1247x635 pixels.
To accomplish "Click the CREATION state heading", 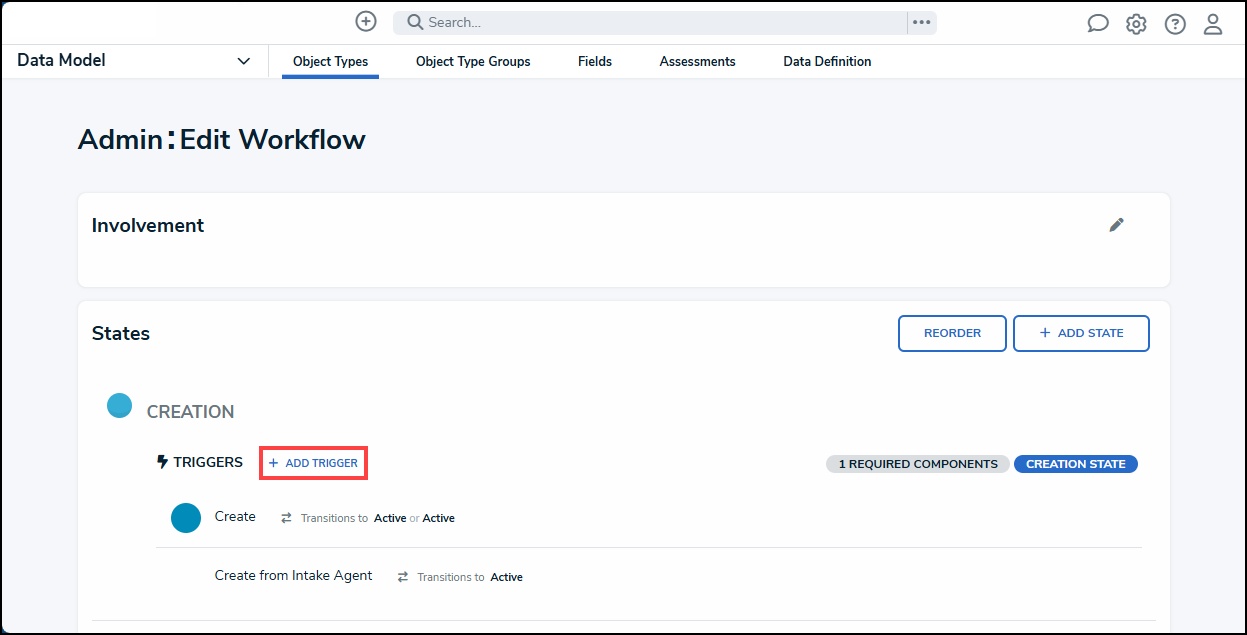I will (190, 412).
